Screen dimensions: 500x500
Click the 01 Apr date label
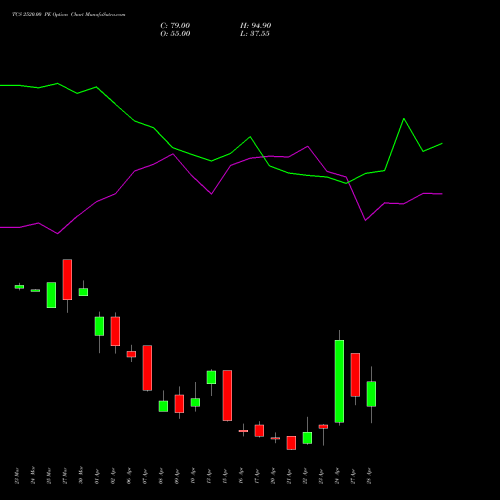97,476
